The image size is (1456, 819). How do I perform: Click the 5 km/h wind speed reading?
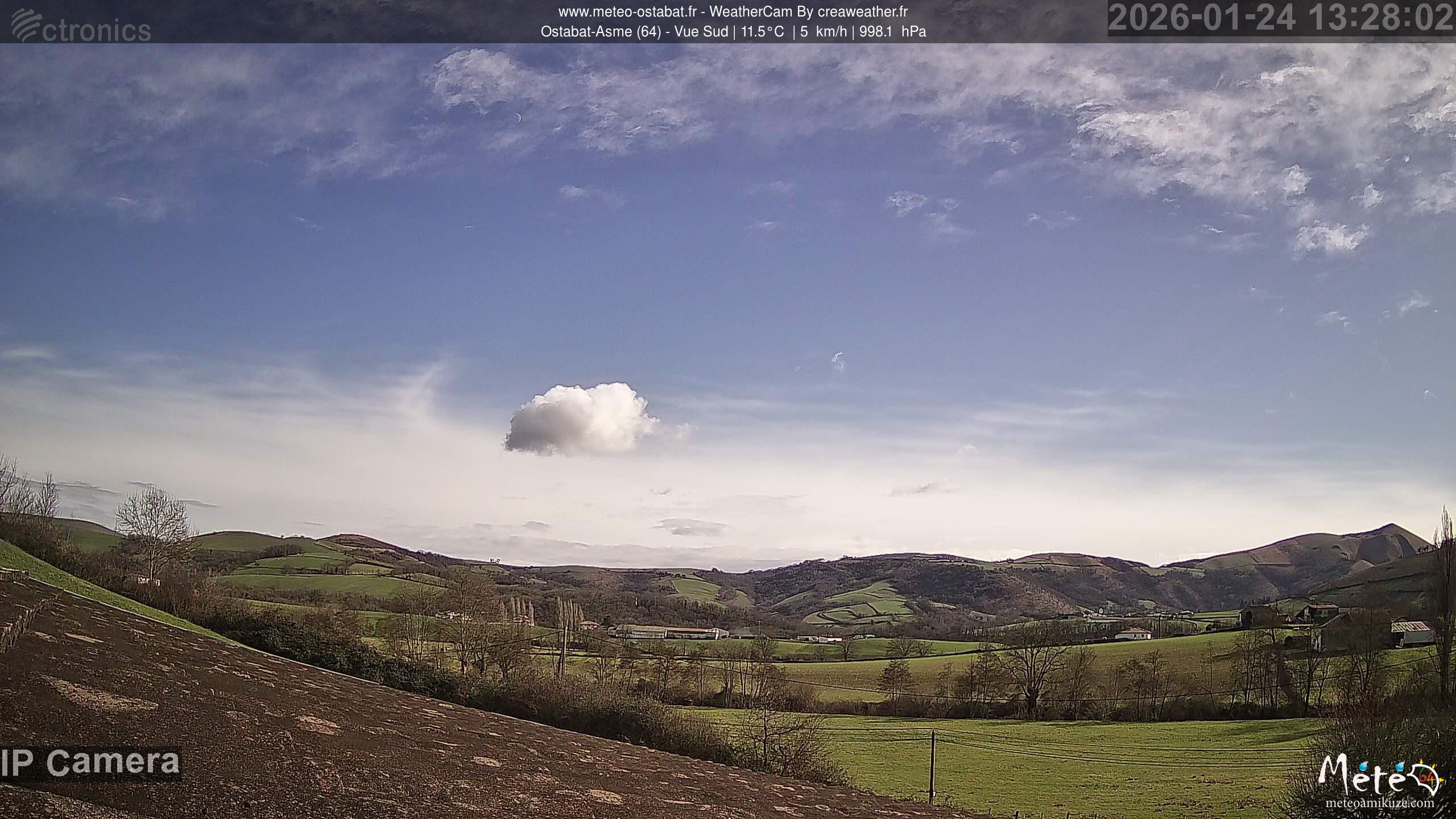[x=824, y=32]
